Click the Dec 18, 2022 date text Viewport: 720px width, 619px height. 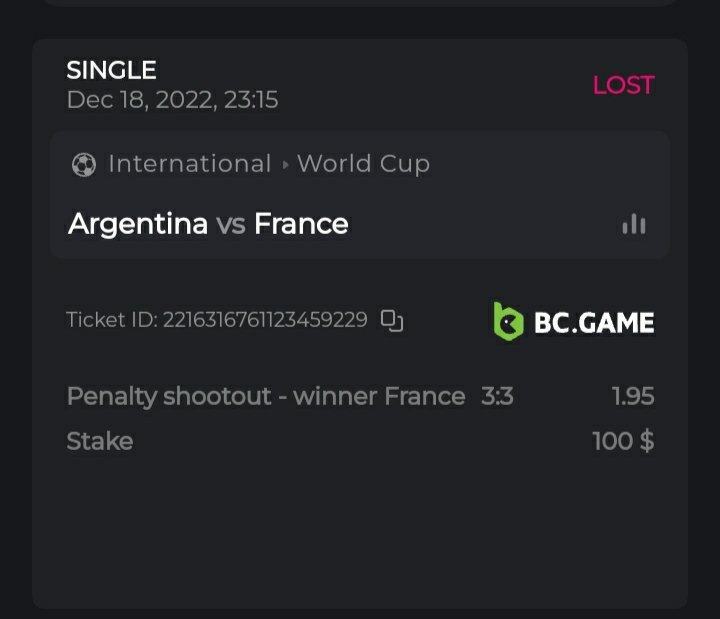[x=172, y=100]
